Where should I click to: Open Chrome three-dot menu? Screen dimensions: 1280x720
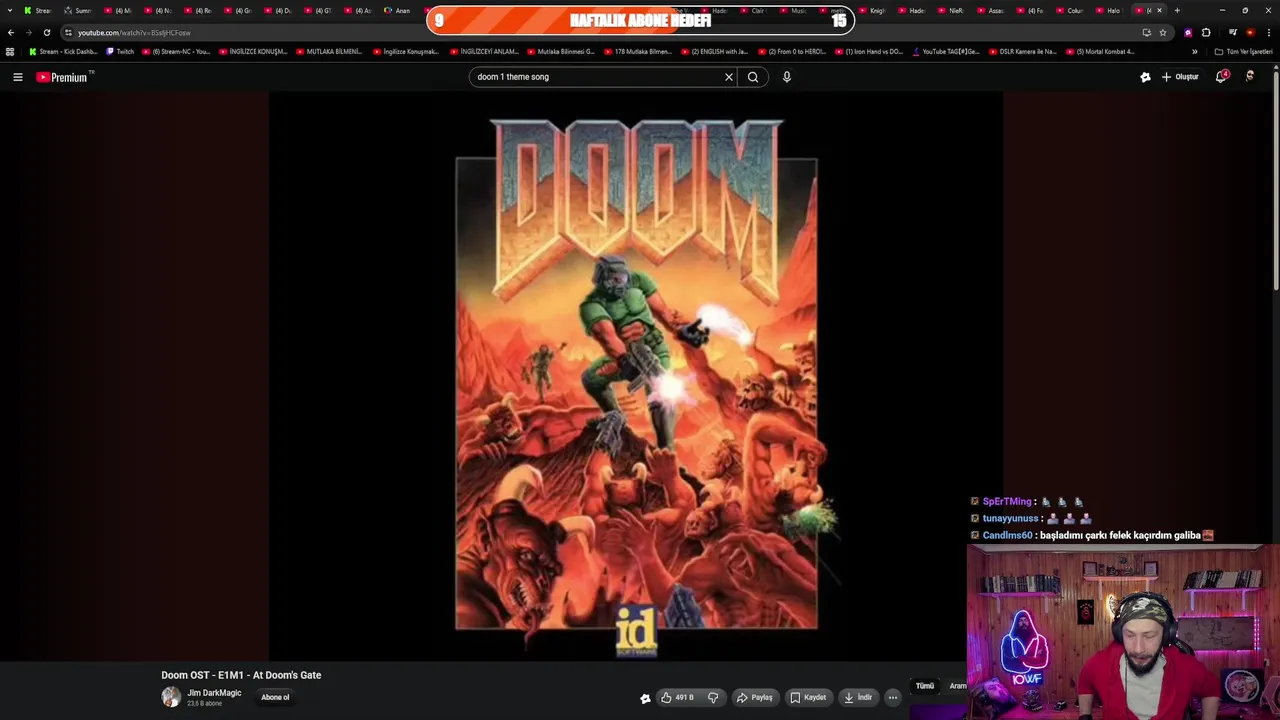coord(1268,32)
